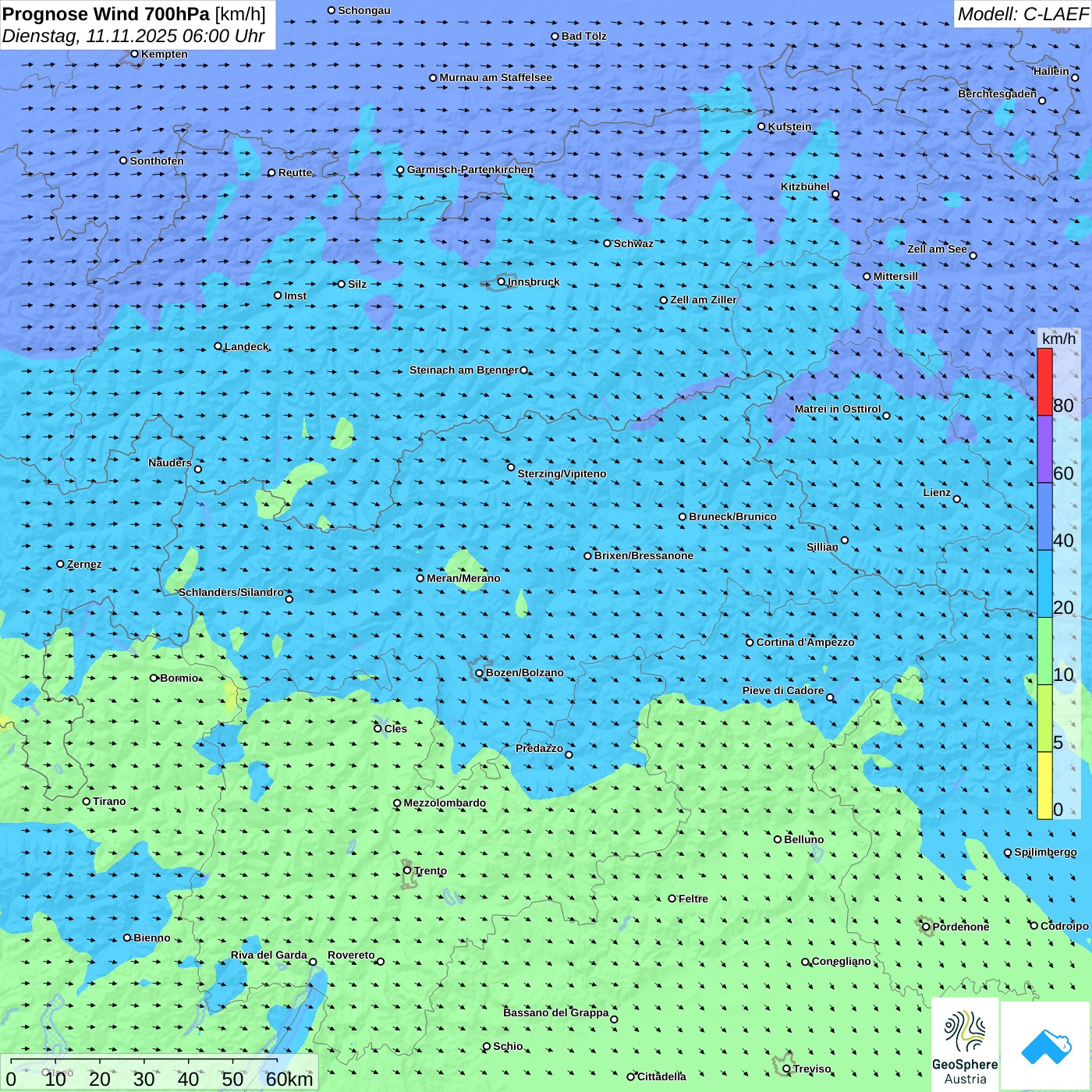1092x1092 pixels.
Task: Click the title "Prognose Wind 700hPa [km/h]"
Action: tap(134, 14)
